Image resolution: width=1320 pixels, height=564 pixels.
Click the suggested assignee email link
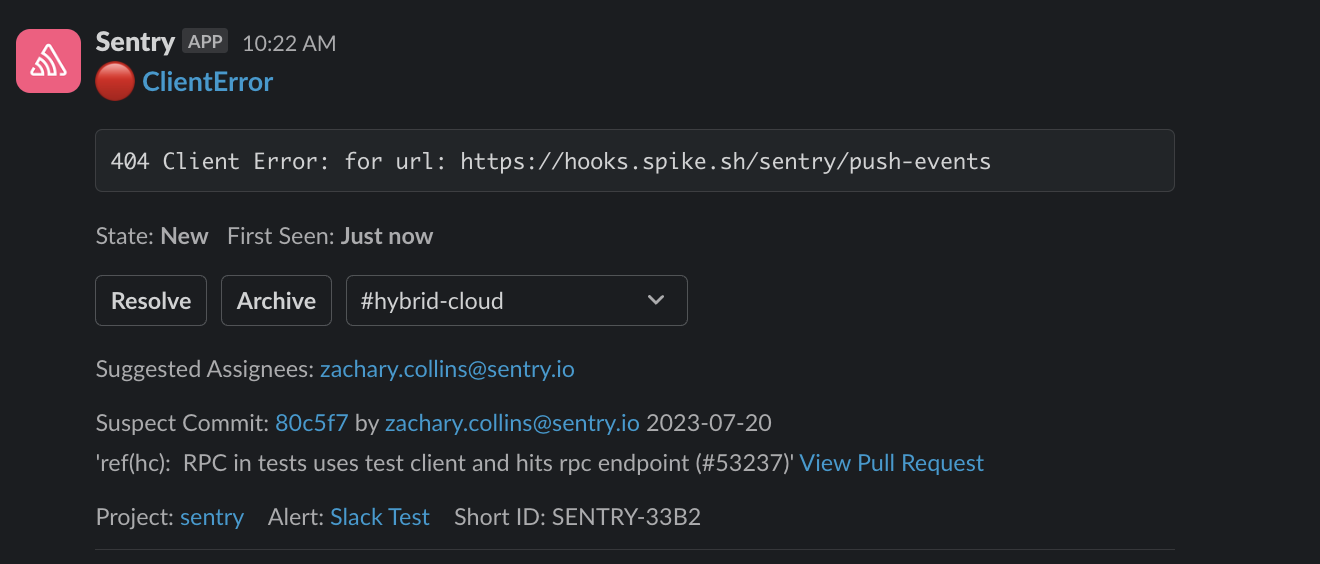click(x=447, y=369)
